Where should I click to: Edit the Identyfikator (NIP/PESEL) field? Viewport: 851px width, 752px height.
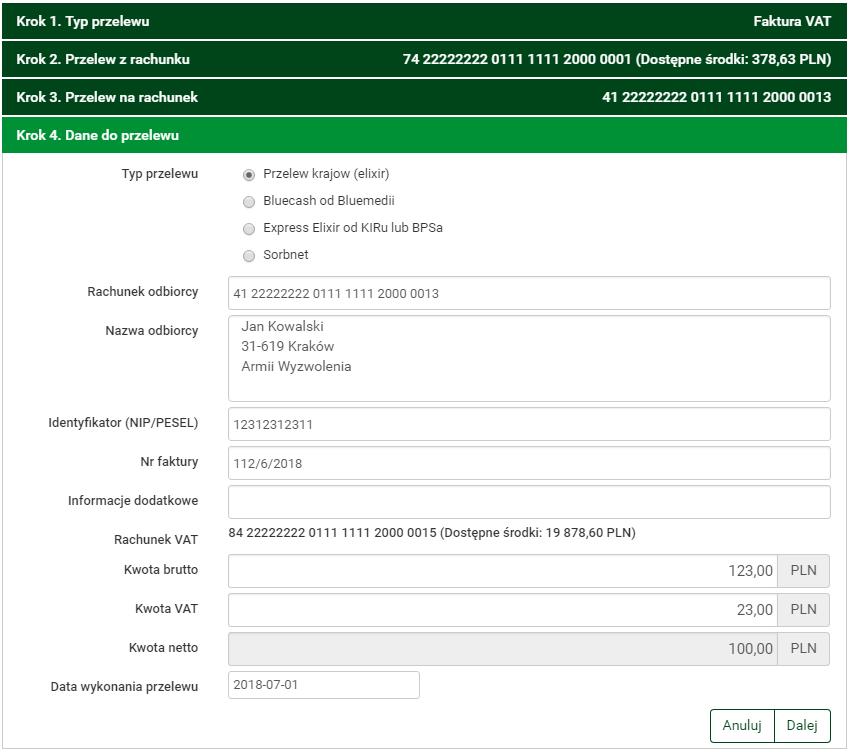tap(529, 424)
